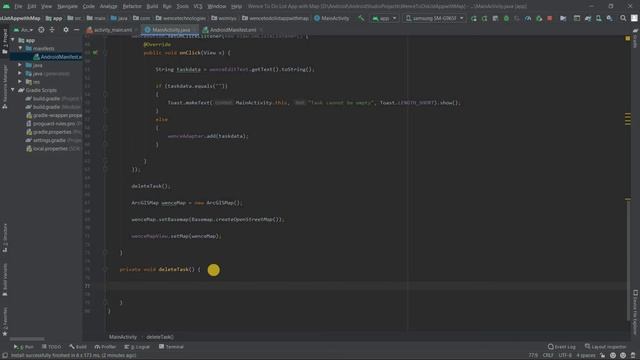Open the Resource Manager side tab
Image resolution: width=640 pixels, height=360 pixels.
pyautogui.click(x=5, y=87)
